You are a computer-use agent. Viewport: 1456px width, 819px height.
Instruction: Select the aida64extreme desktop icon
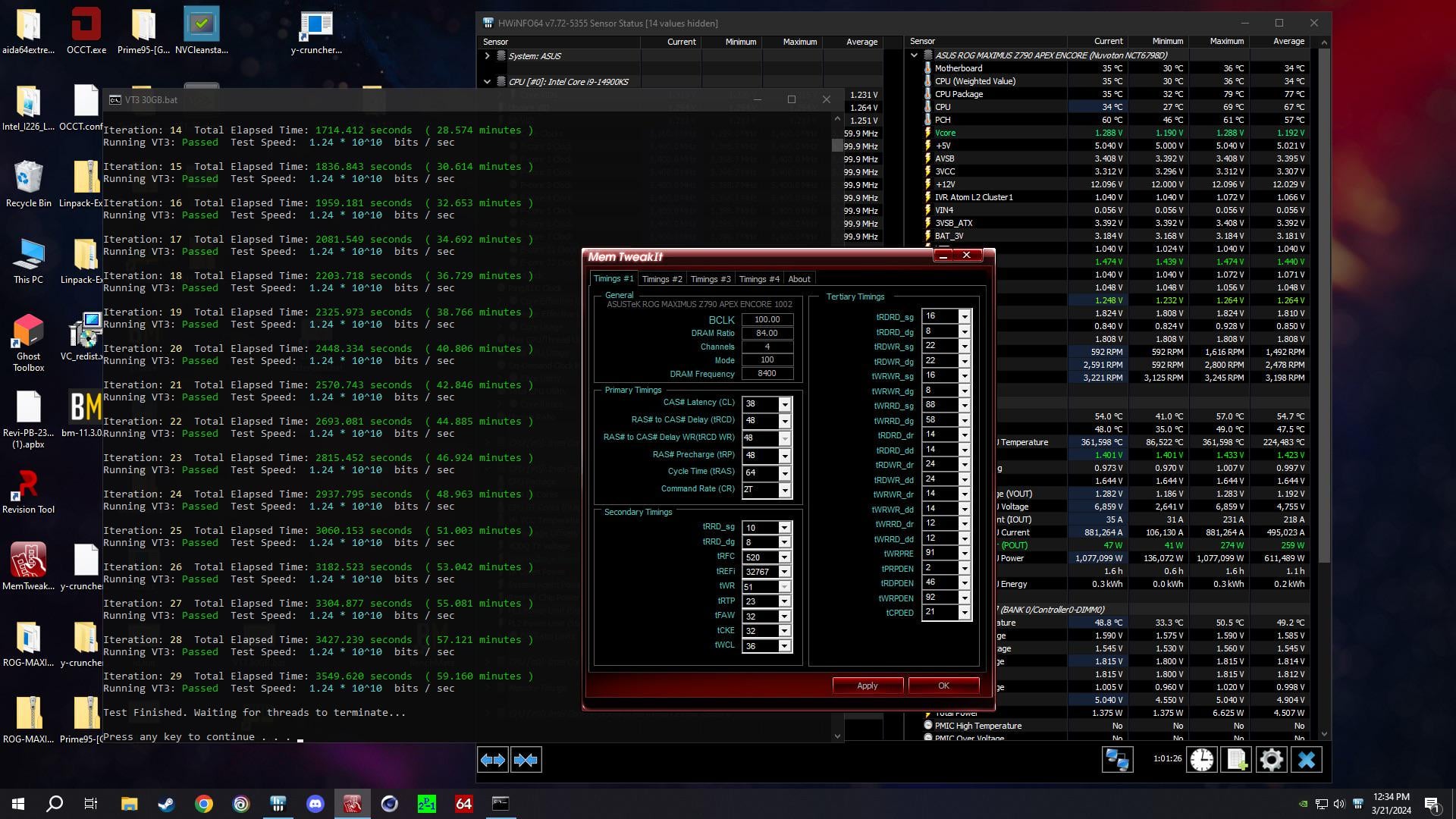pos(29,31)
